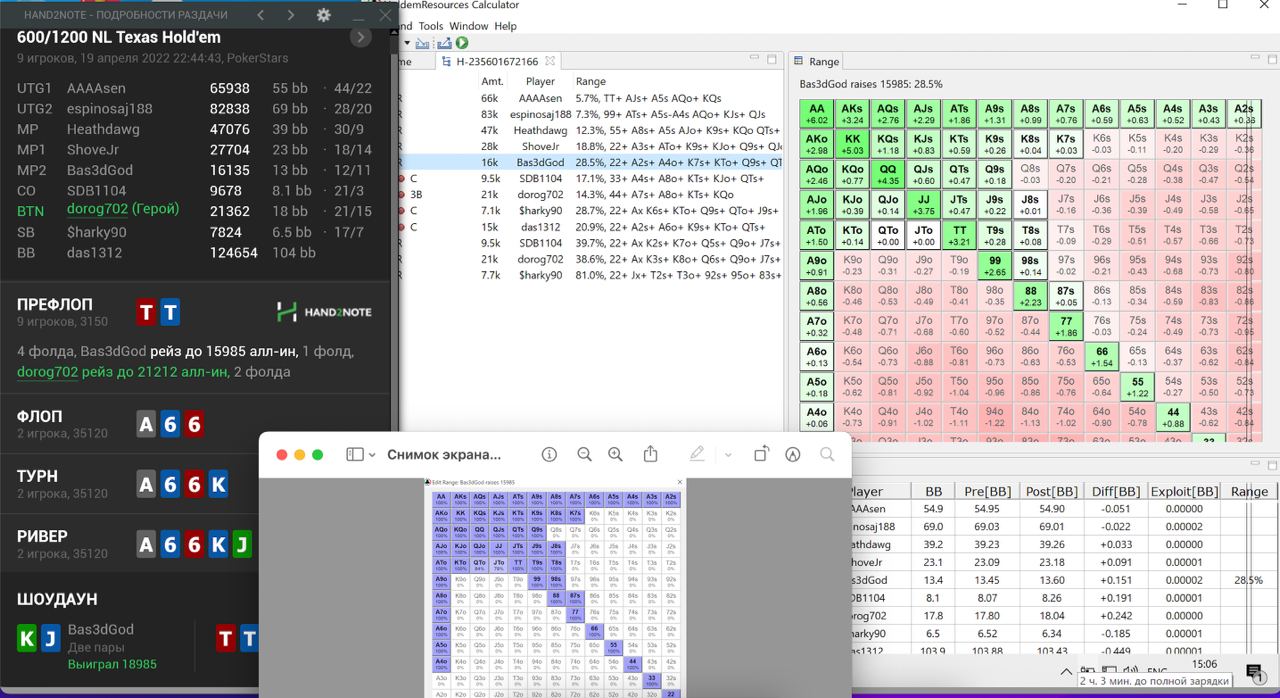
Task: Open Preview markup options dropdown arrow
Action: (728, 455)
